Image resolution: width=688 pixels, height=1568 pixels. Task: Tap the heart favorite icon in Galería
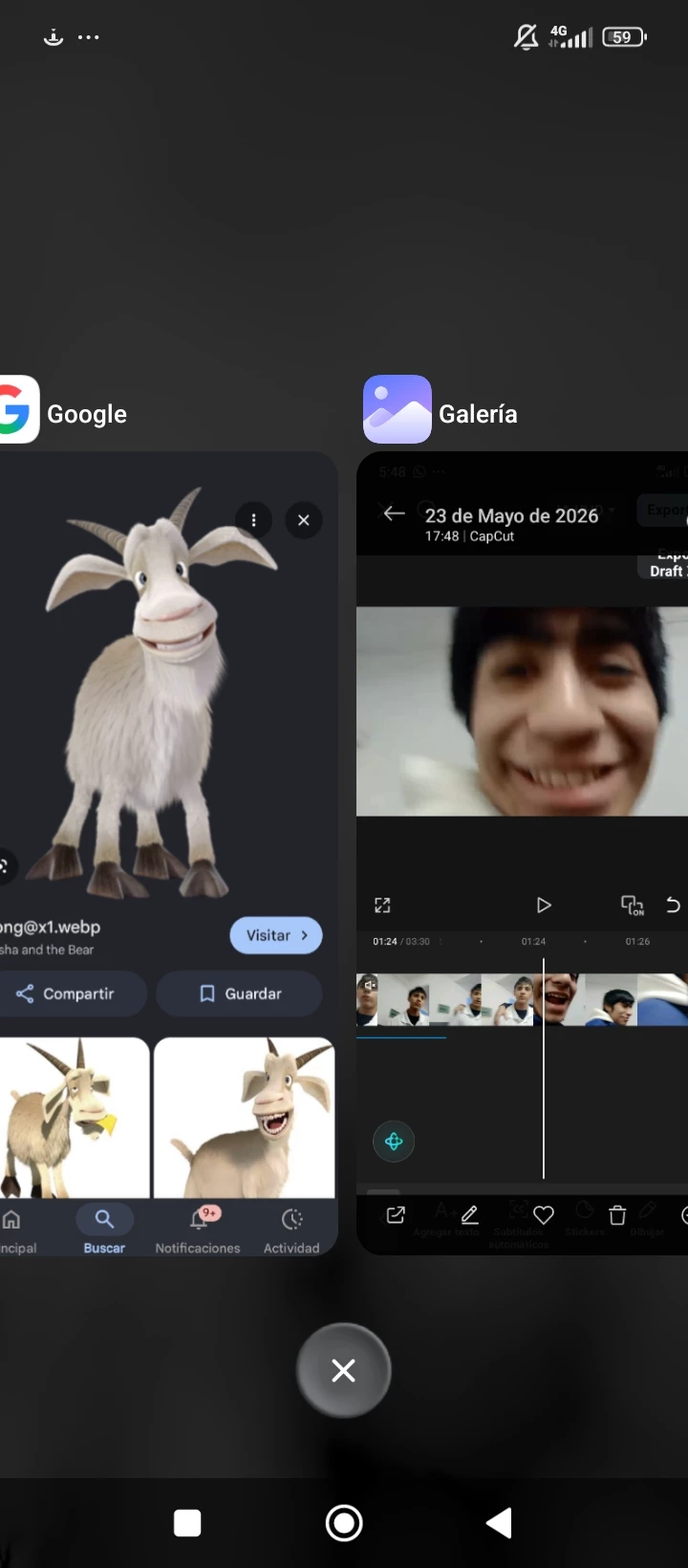click(x=544, y=1215)
